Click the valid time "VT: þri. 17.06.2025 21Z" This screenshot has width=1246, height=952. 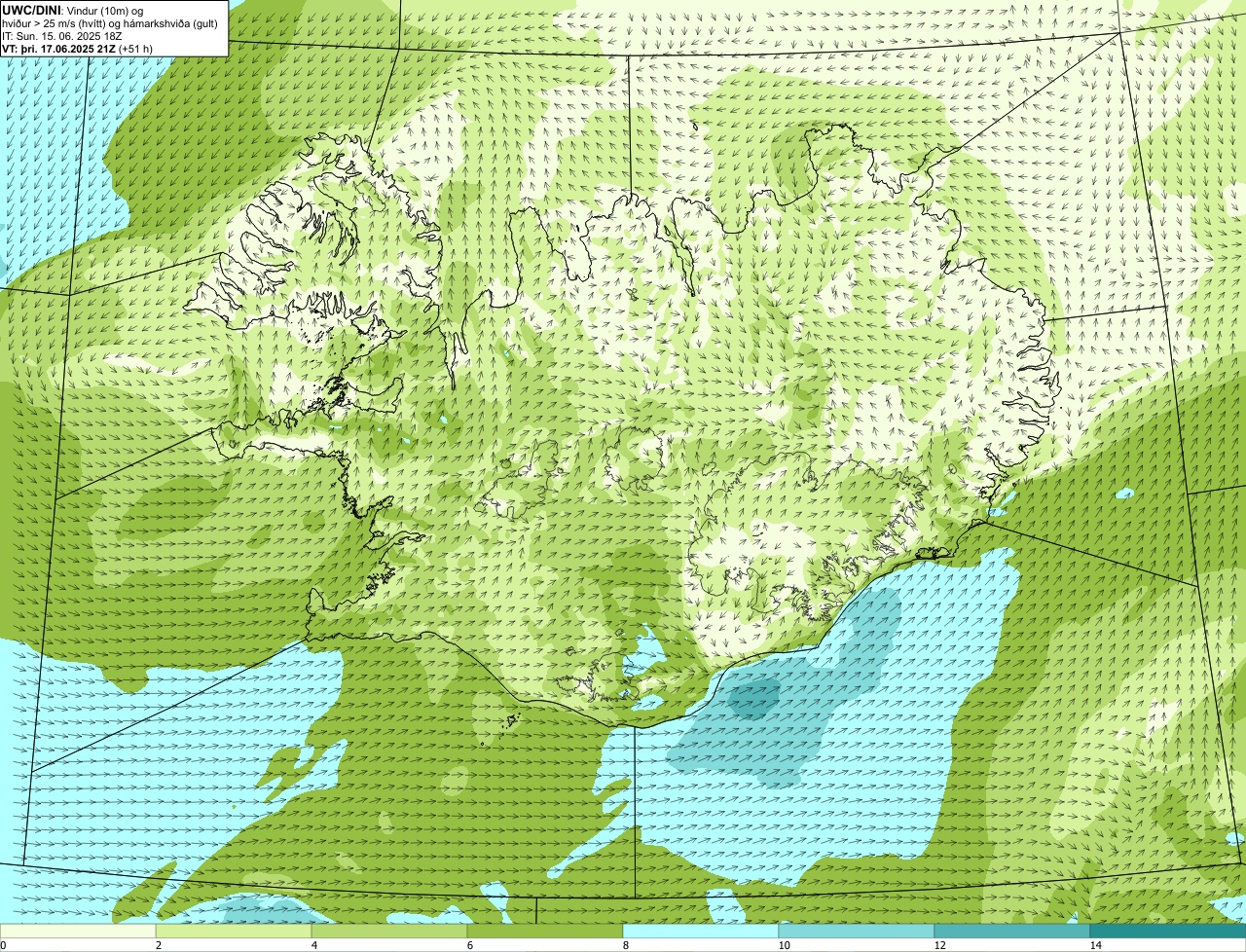(58, 48)
